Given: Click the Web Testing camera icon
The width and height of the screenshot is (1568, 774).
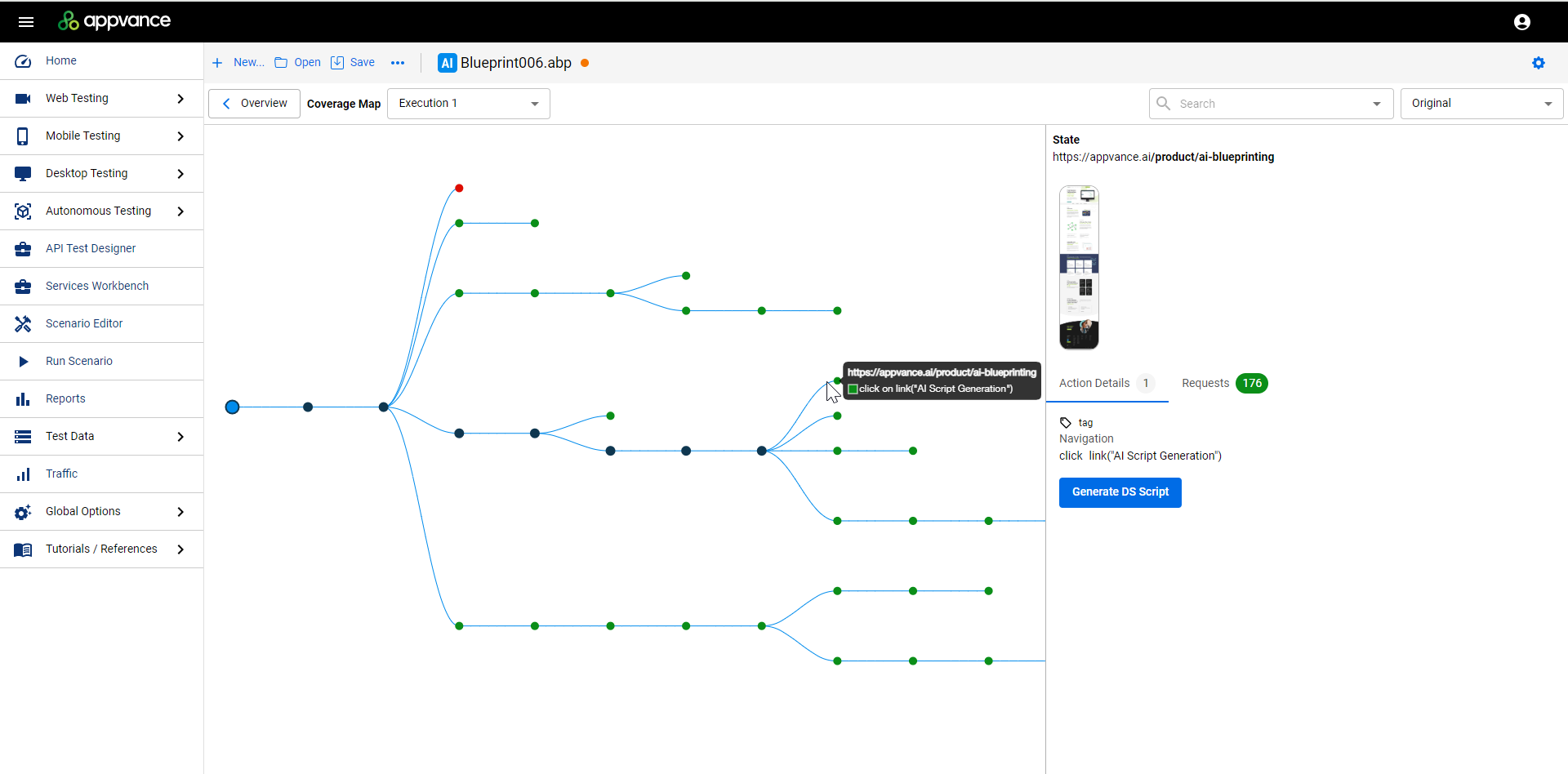Looking at the screenshot, I should (x=23, y=99).
